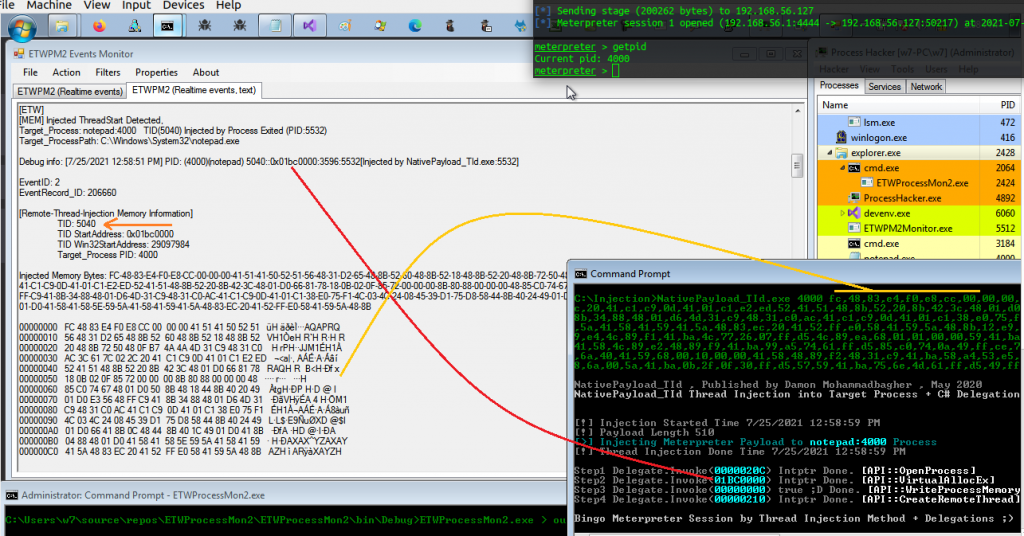The image size is (1024, 536).
Task: Click the network tool taskbar icon beside Firefox
Action: coord(135,26)
